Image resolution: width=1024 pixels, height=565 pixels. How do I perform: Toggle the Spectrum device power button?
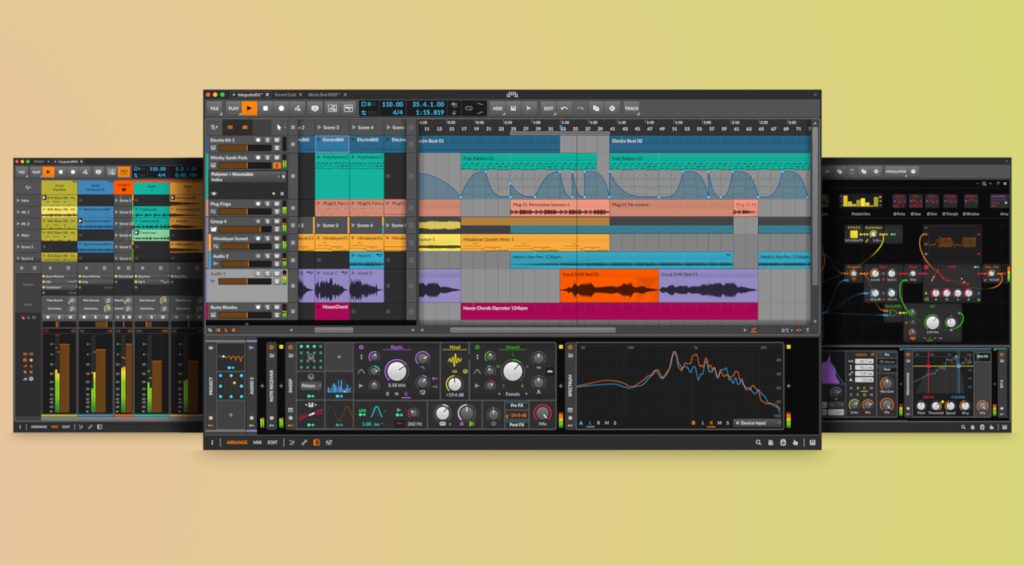click(570, 347)
